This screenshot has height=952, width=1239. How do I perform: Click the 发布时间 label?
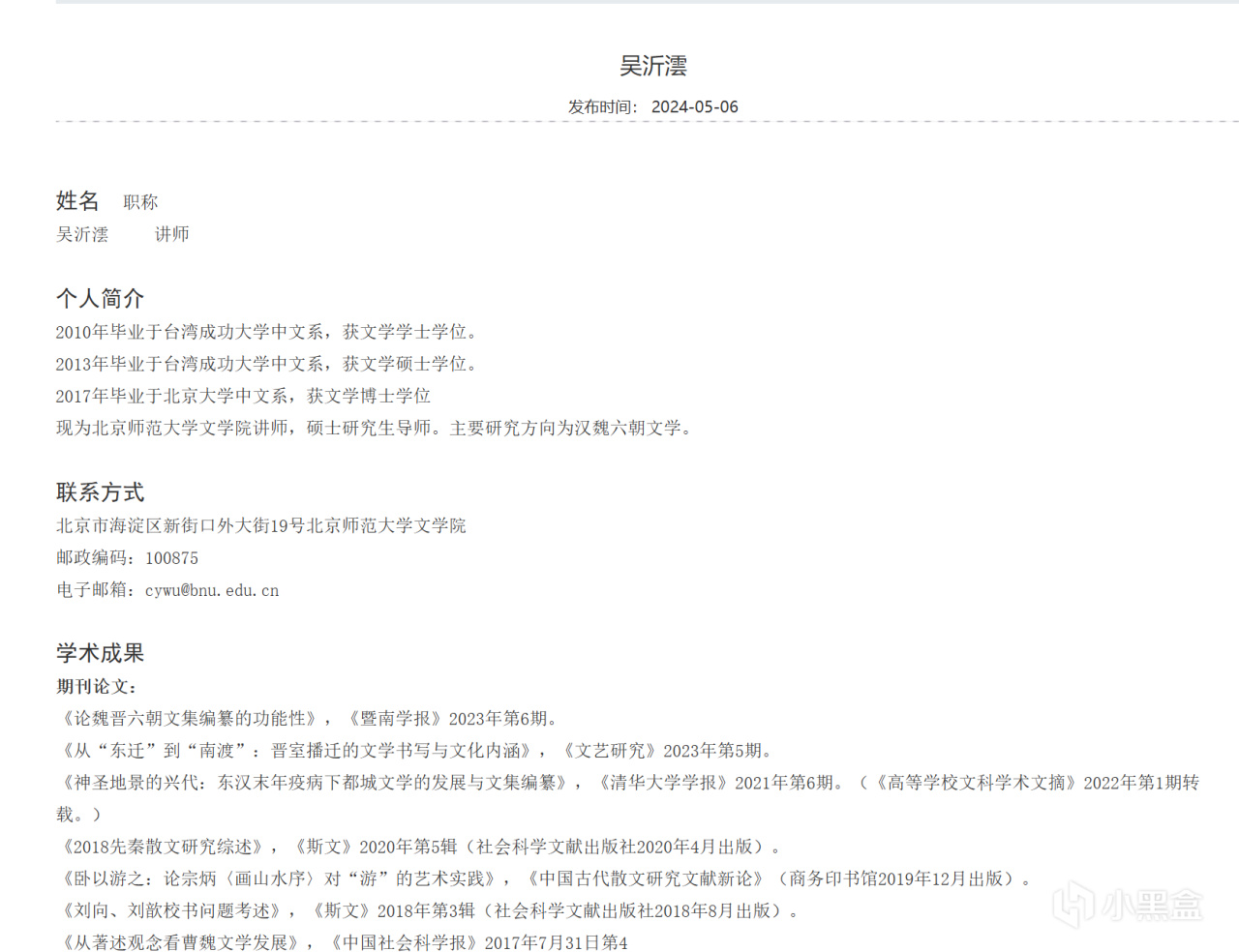(601, 106)
